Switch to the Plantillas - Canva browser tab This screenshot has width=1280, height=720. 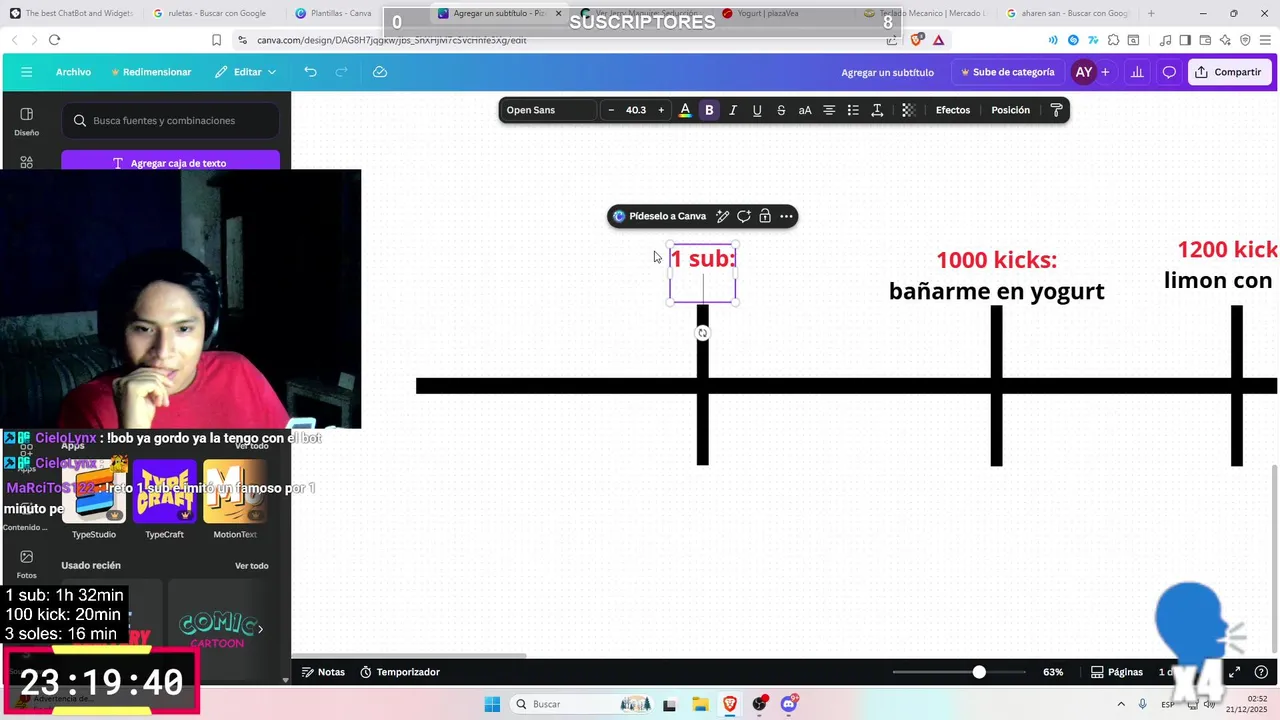pos(340,14)
